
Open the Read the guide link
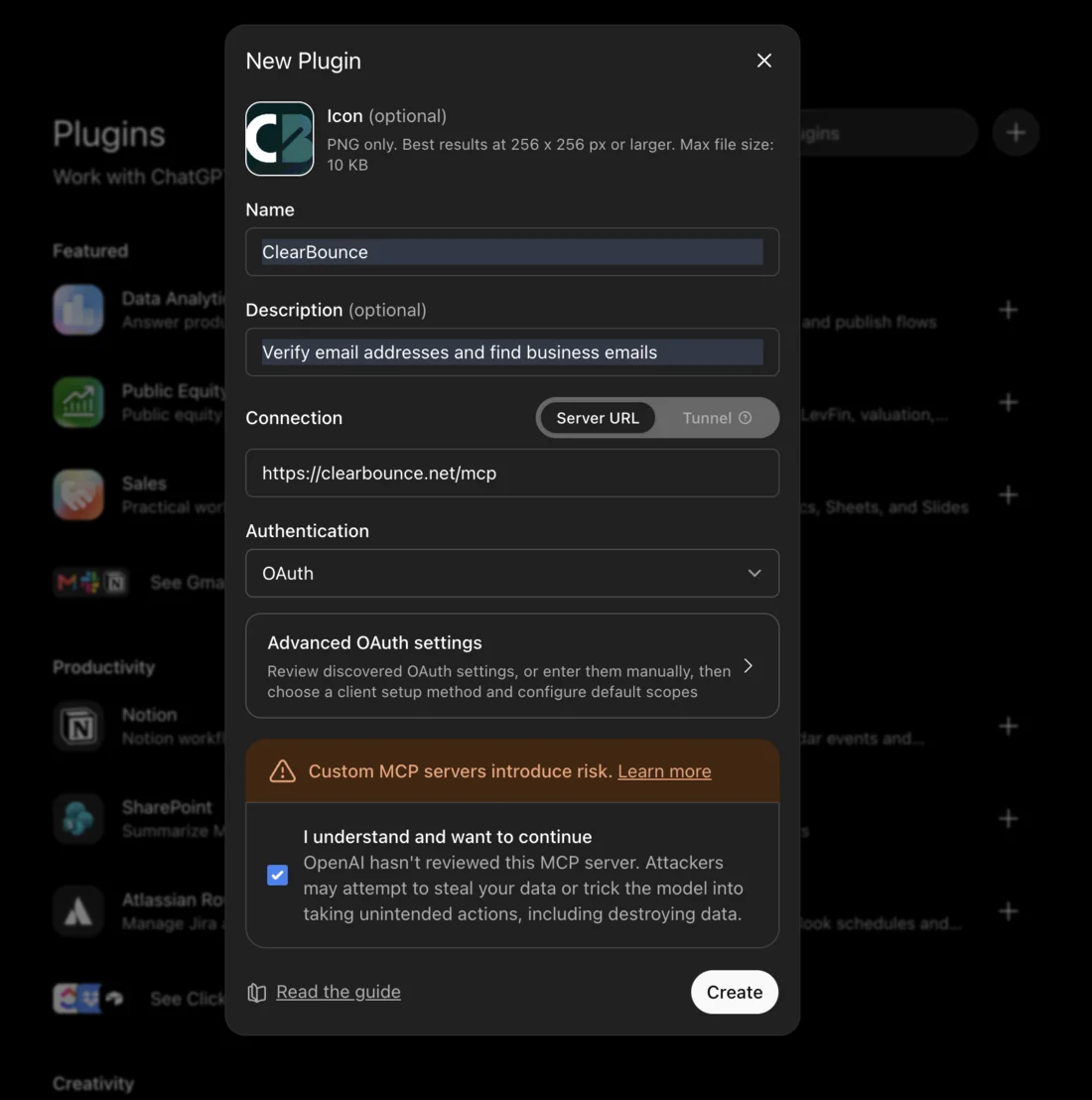339,991
